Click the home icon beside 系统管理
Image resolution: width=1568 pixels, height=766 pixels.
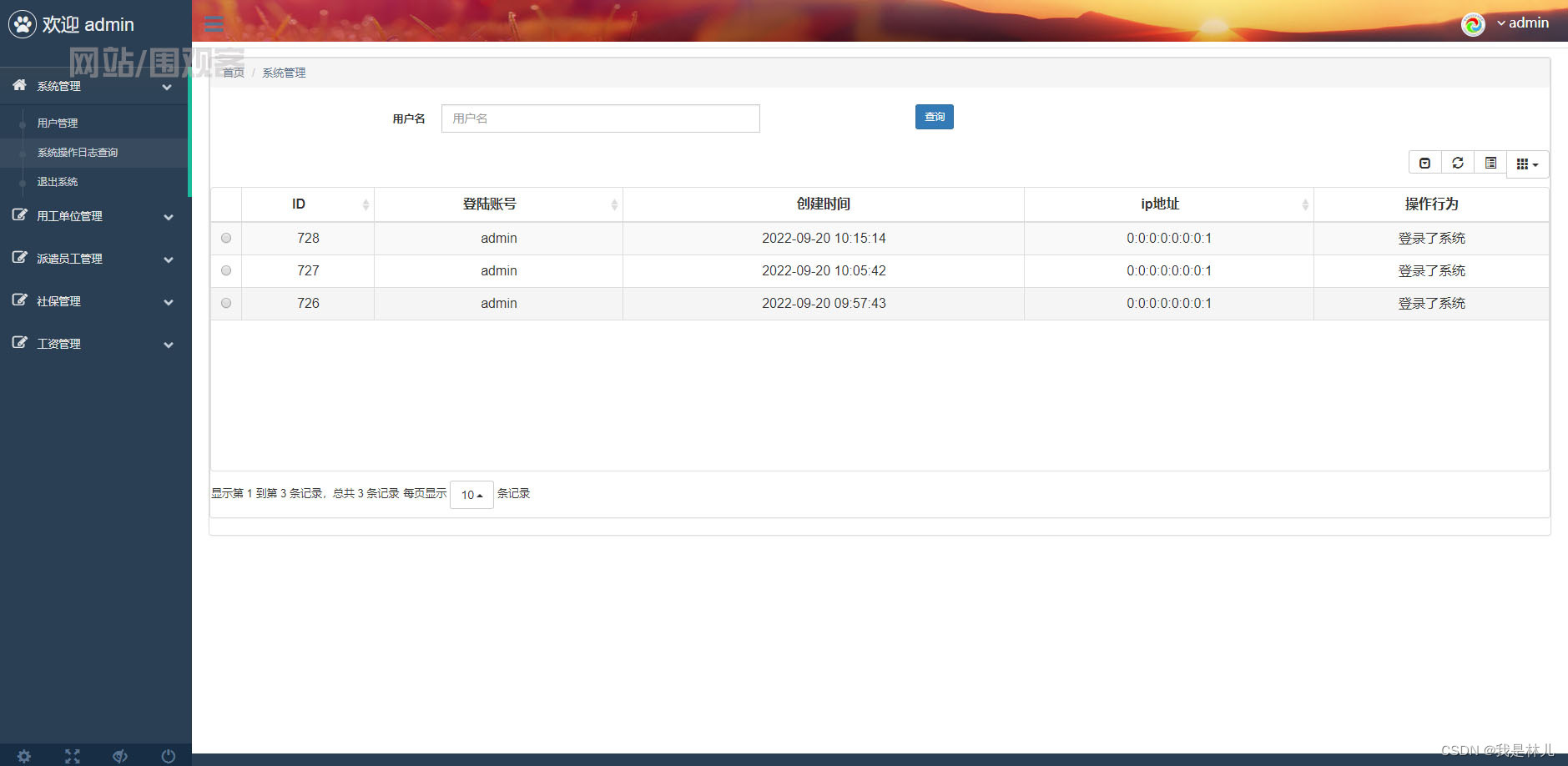pos(19,85)
